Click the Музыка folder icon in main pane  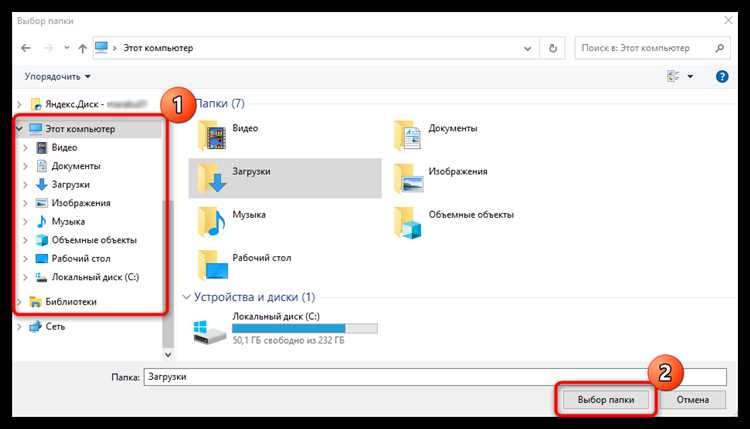pos(212,221)
